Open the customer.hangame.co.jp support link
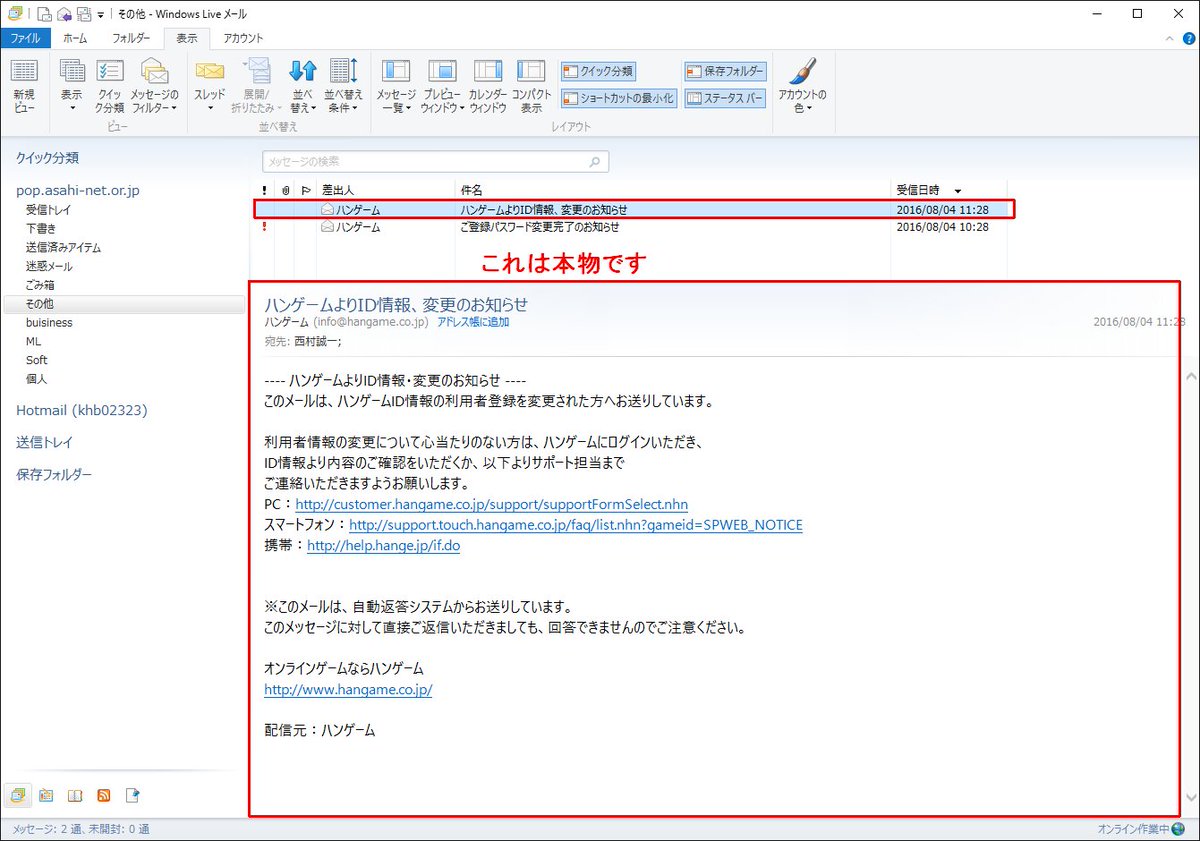The height and width of the screenshot is (841, 1200). coord(492,505)
